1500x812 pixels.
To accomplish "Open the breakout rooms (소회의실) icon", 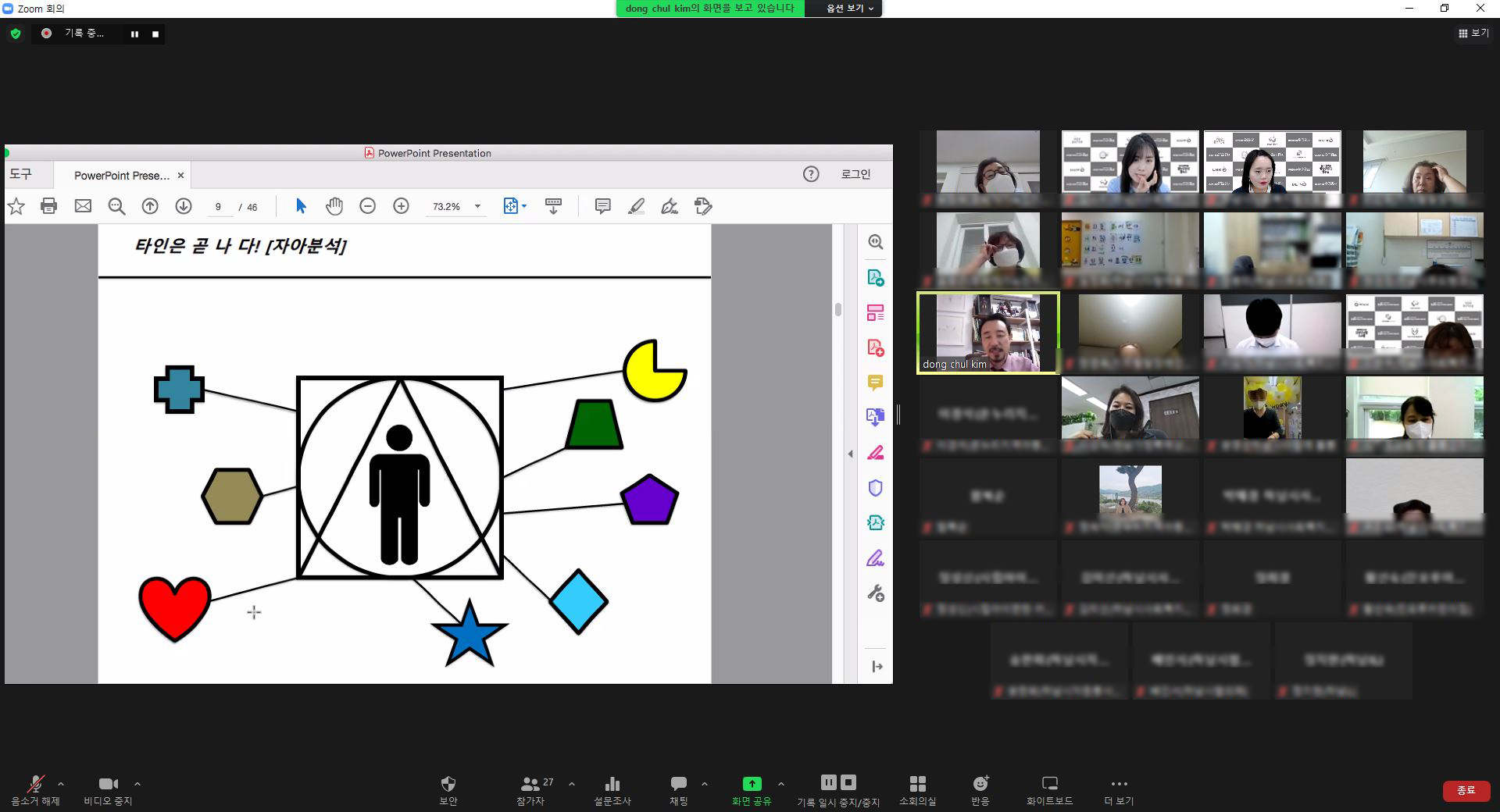I will pyautogui.click(x=917, y=789).
